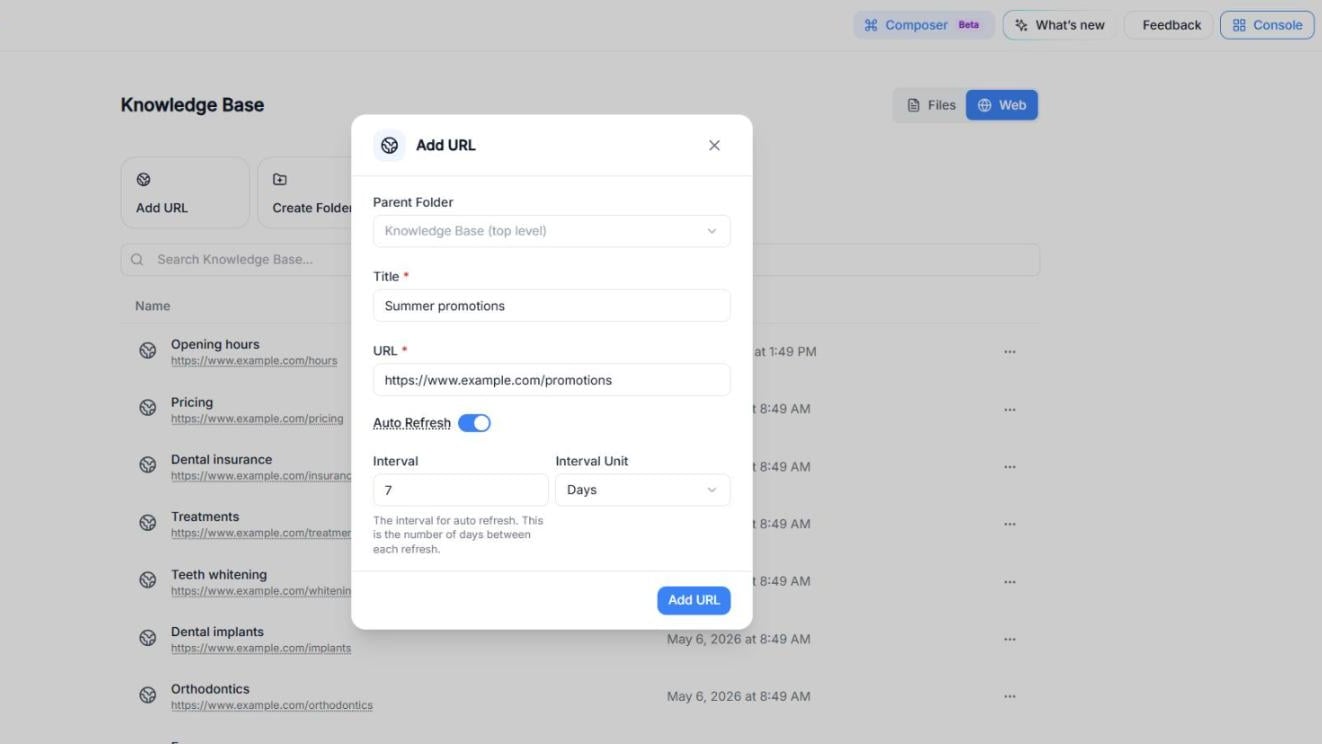Click the Name column header
1322x744 pixels.
(153, 306)
